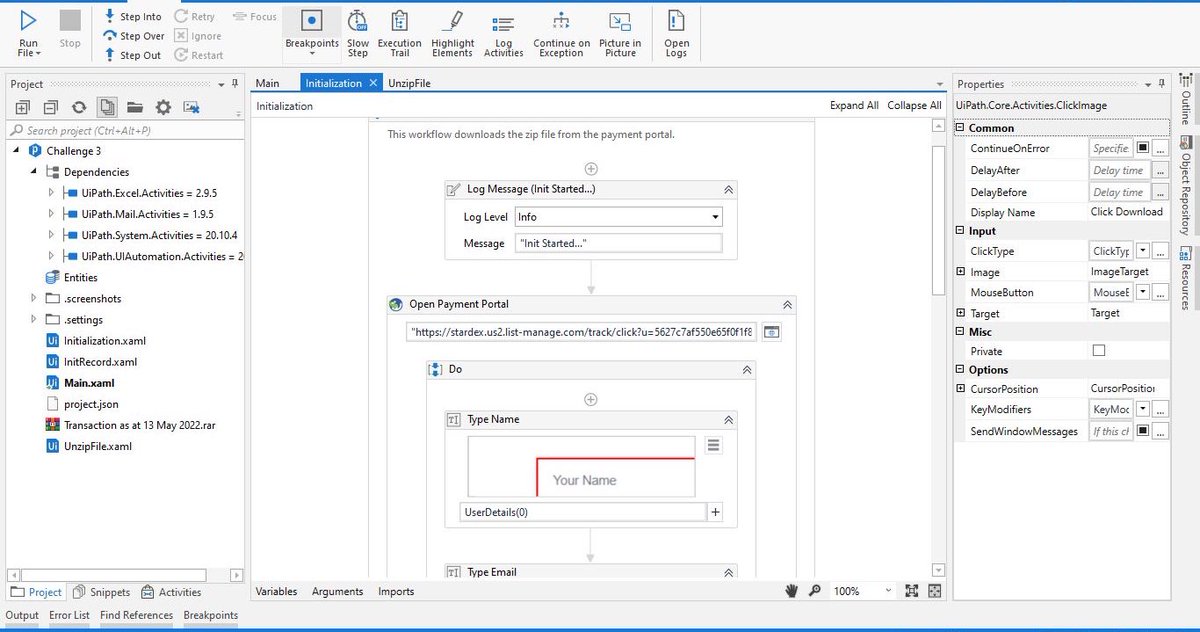Collapse the Open Payment Portal activity
The width and height of the screenshot is (1200, 632).
click(788, 305)
